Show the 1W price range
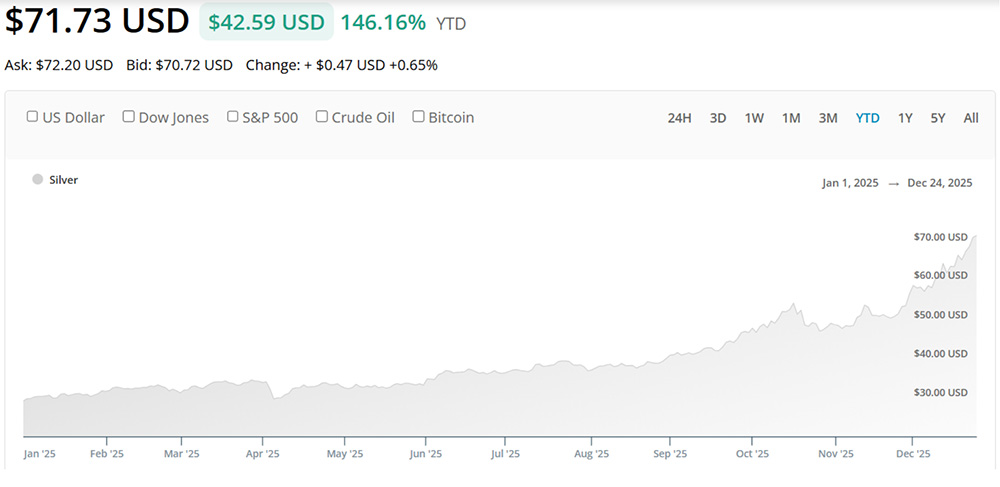Screen dimensions: 1000x487 pos(754,118)
